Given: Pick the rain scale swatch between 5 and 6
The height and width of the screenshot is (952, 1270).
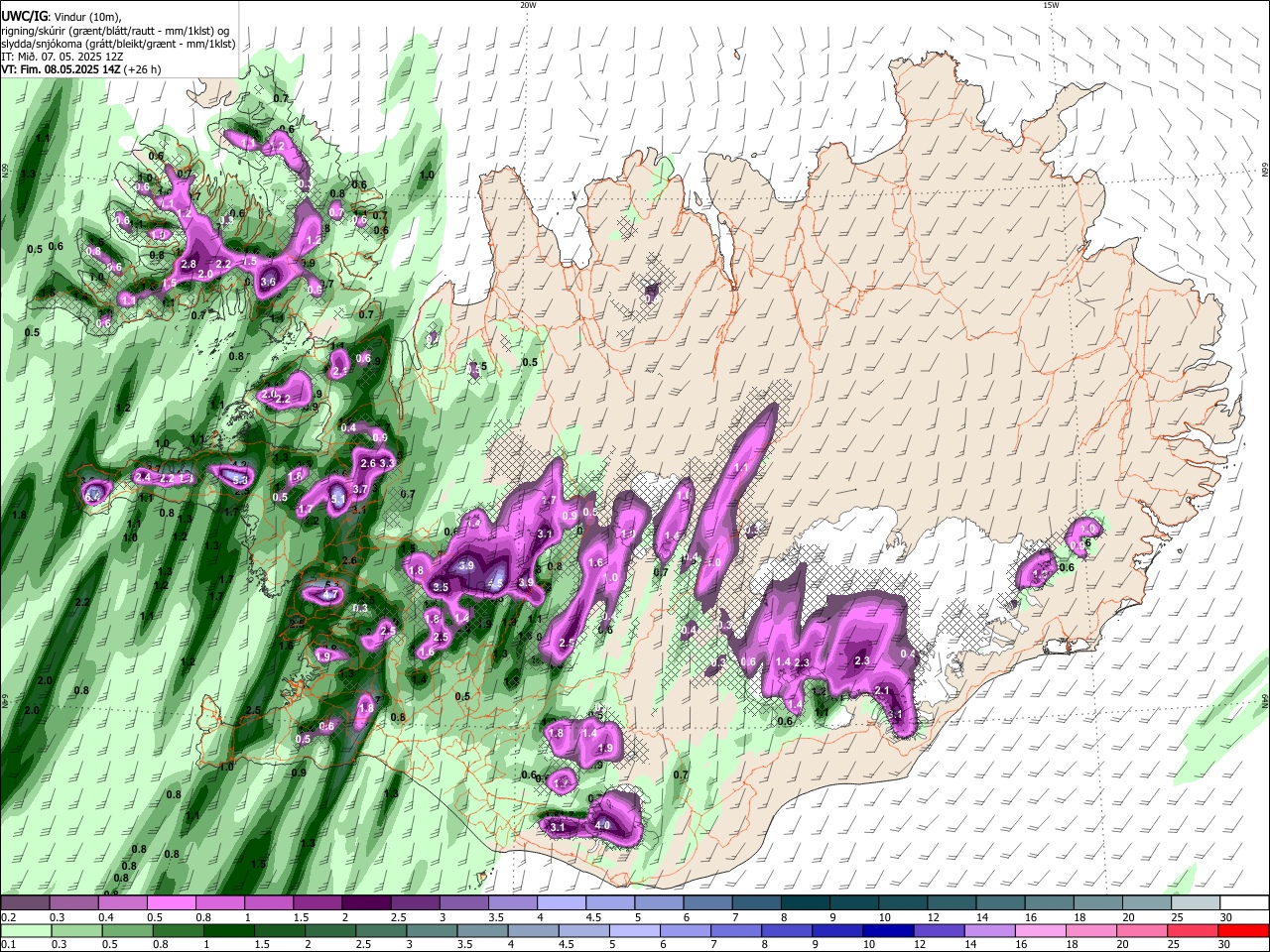Looking at the screenshot, I should coord(635,931).
